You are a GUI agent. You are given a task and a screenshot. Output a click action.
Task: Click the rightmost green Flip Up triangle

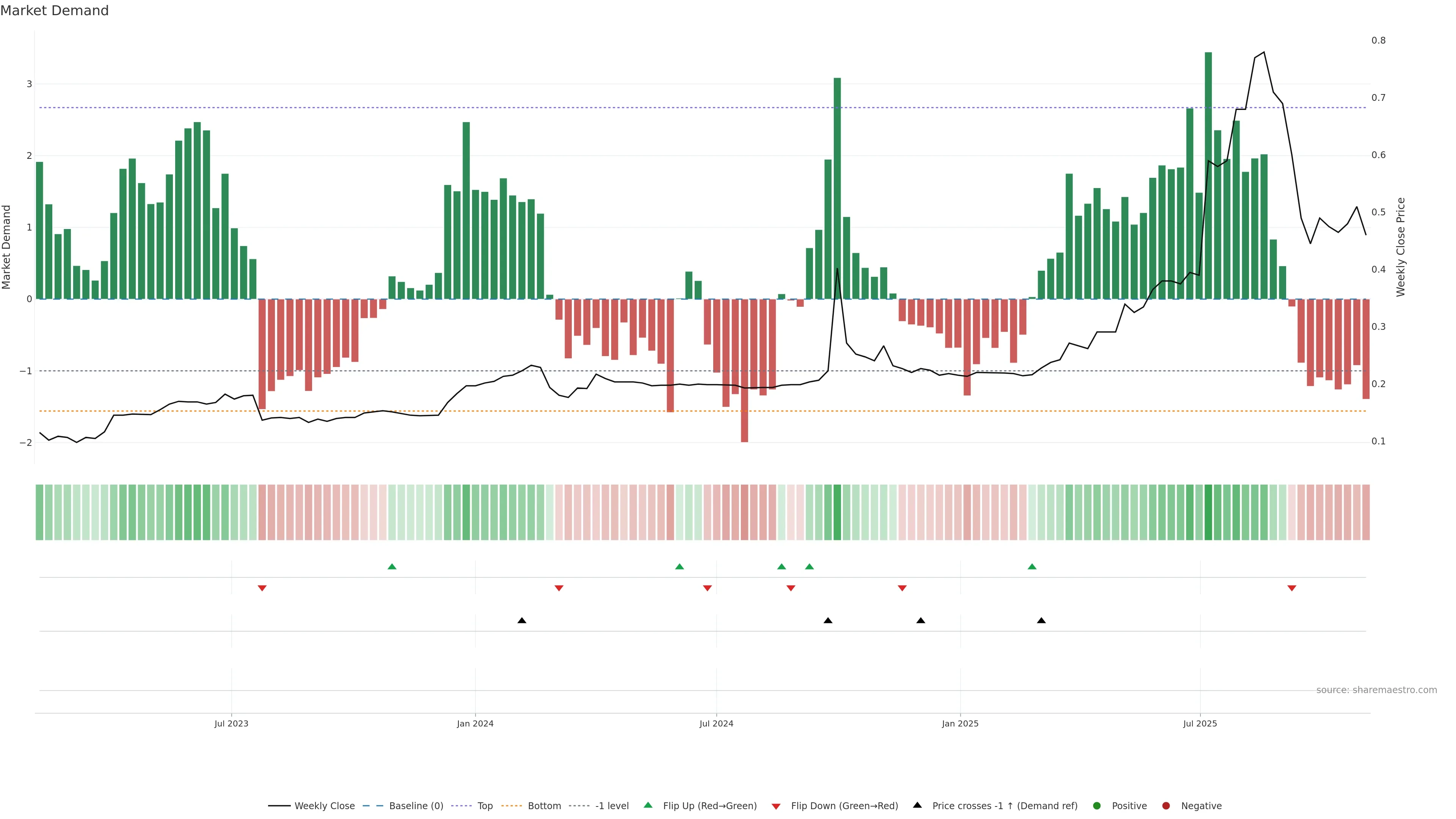1032,566
